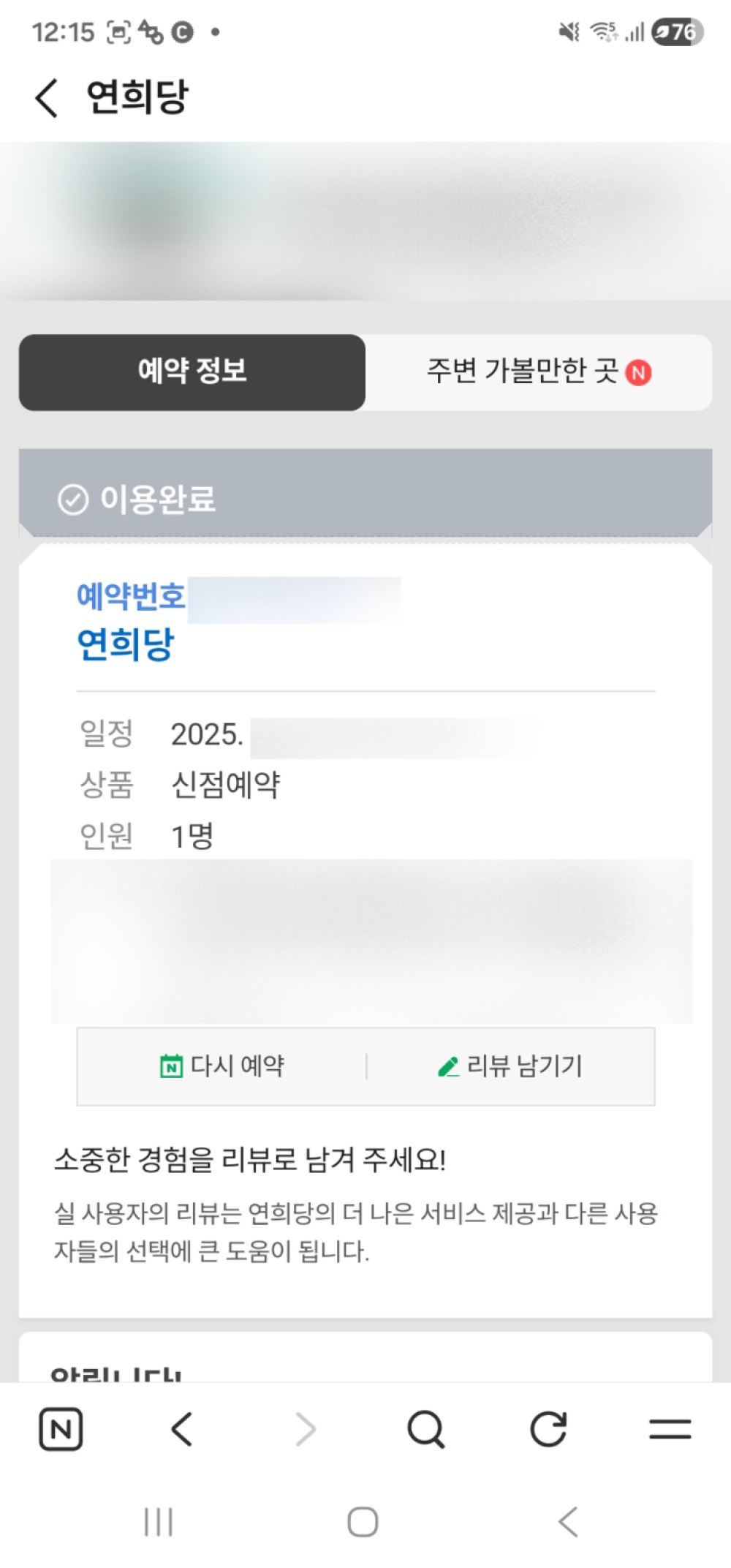Tap 리뷰 남기기 button
The width and height of the screenshot is (731, 1568).
pyautogui.click(x=510, y=1066)
